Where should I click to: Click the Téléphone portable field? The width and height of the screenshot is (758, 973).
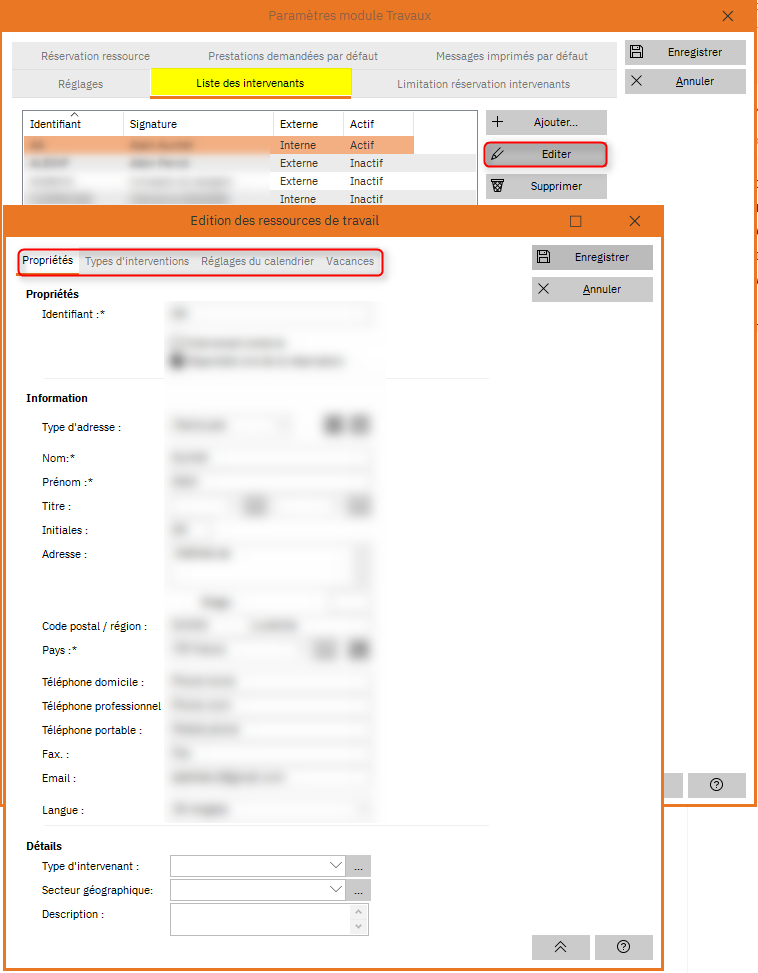(x=270, y=730)
